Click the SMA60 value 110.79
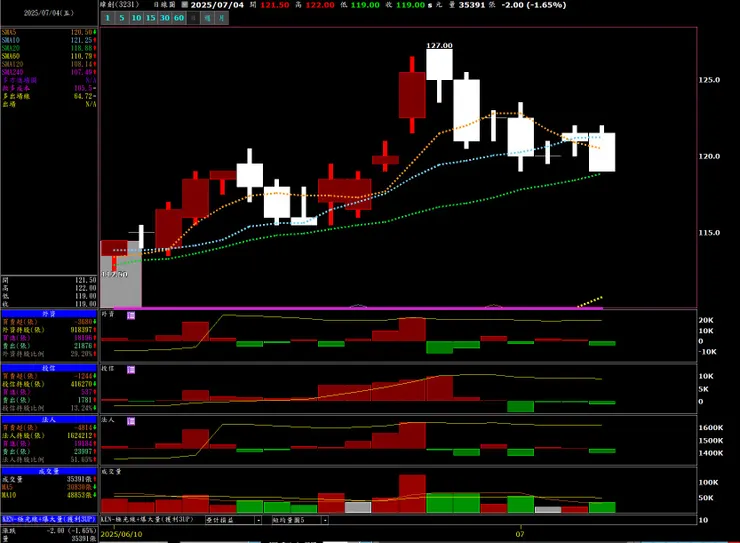 (x=81, y=56)
